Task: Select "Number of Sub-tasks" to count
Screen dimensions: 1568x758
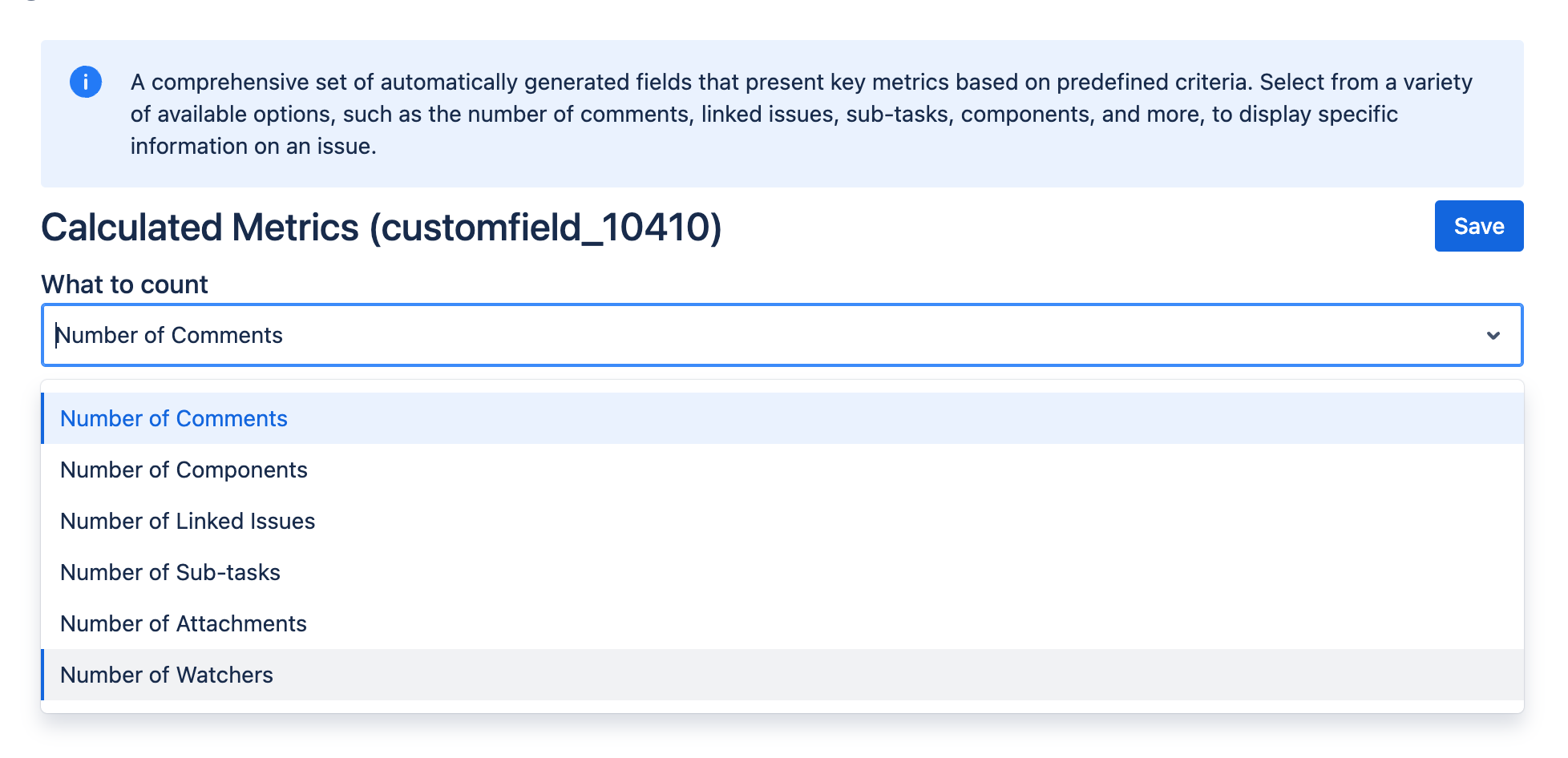Action: tap(170, 572)
